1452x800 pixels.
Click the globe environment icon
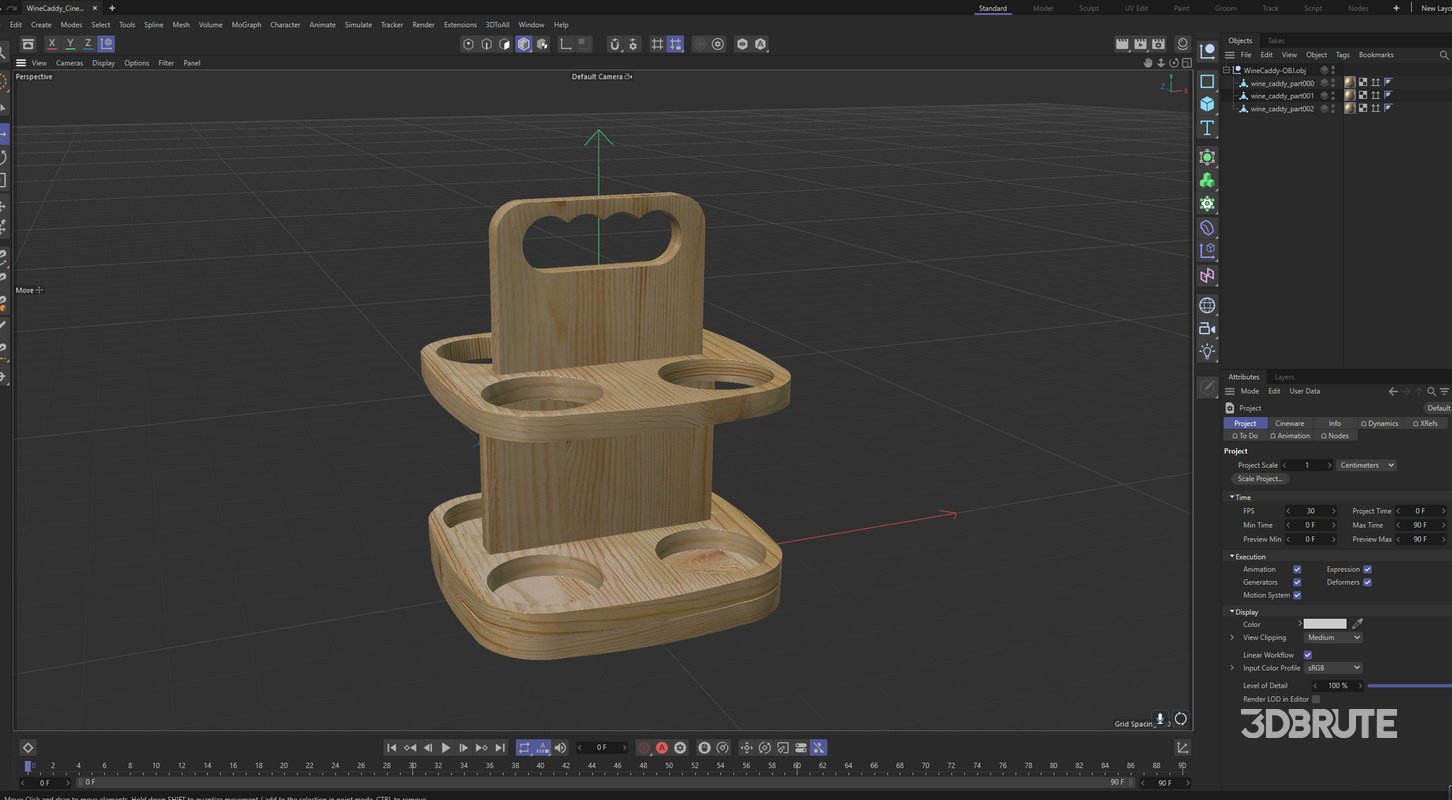pyautogui.click(x=1207, y=303)
